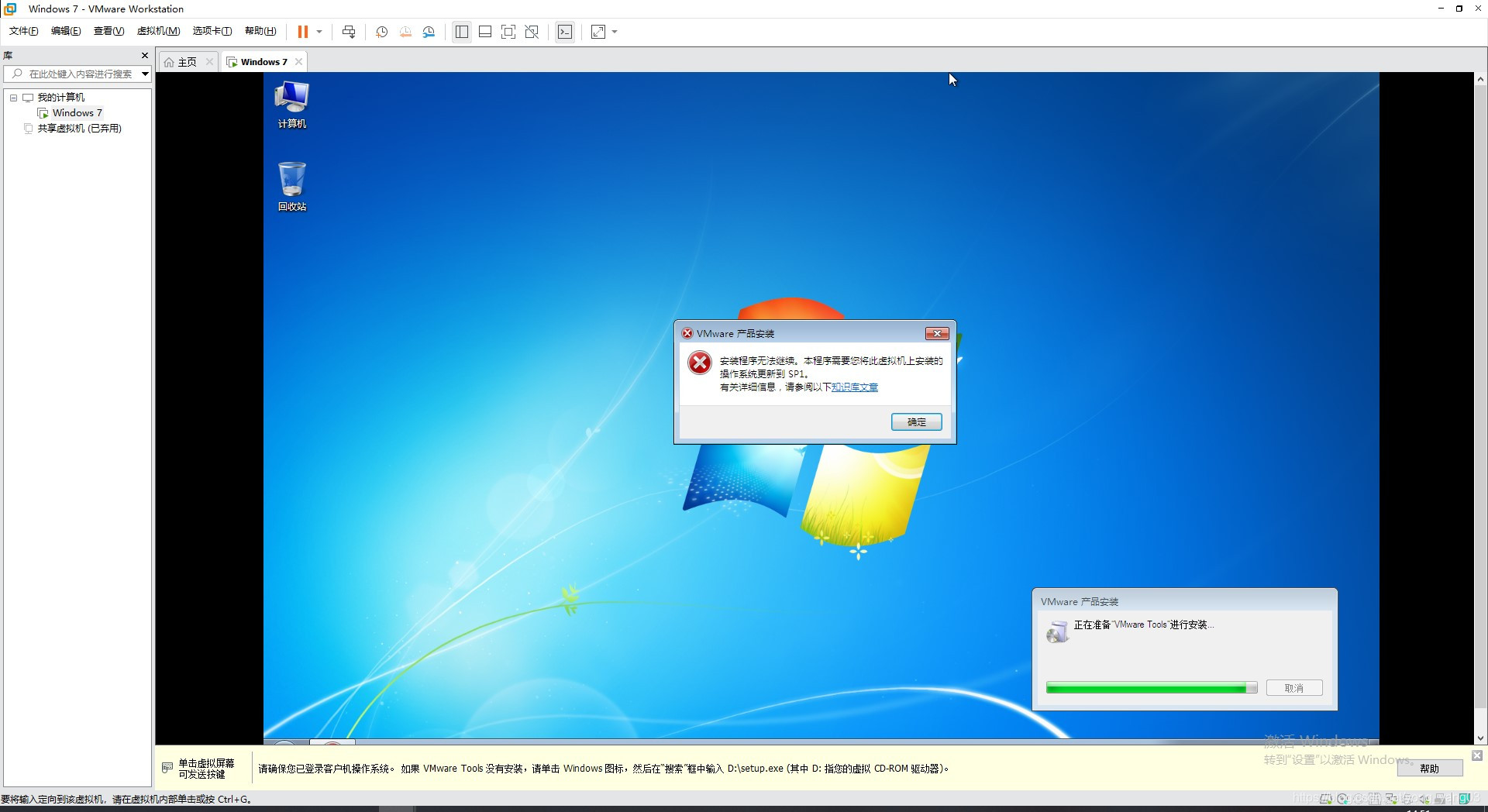Image resolution: width=1488 pixels, height=812 pixels.
Task: Open the 知识库文章 link
Action: tap(855, 387)
